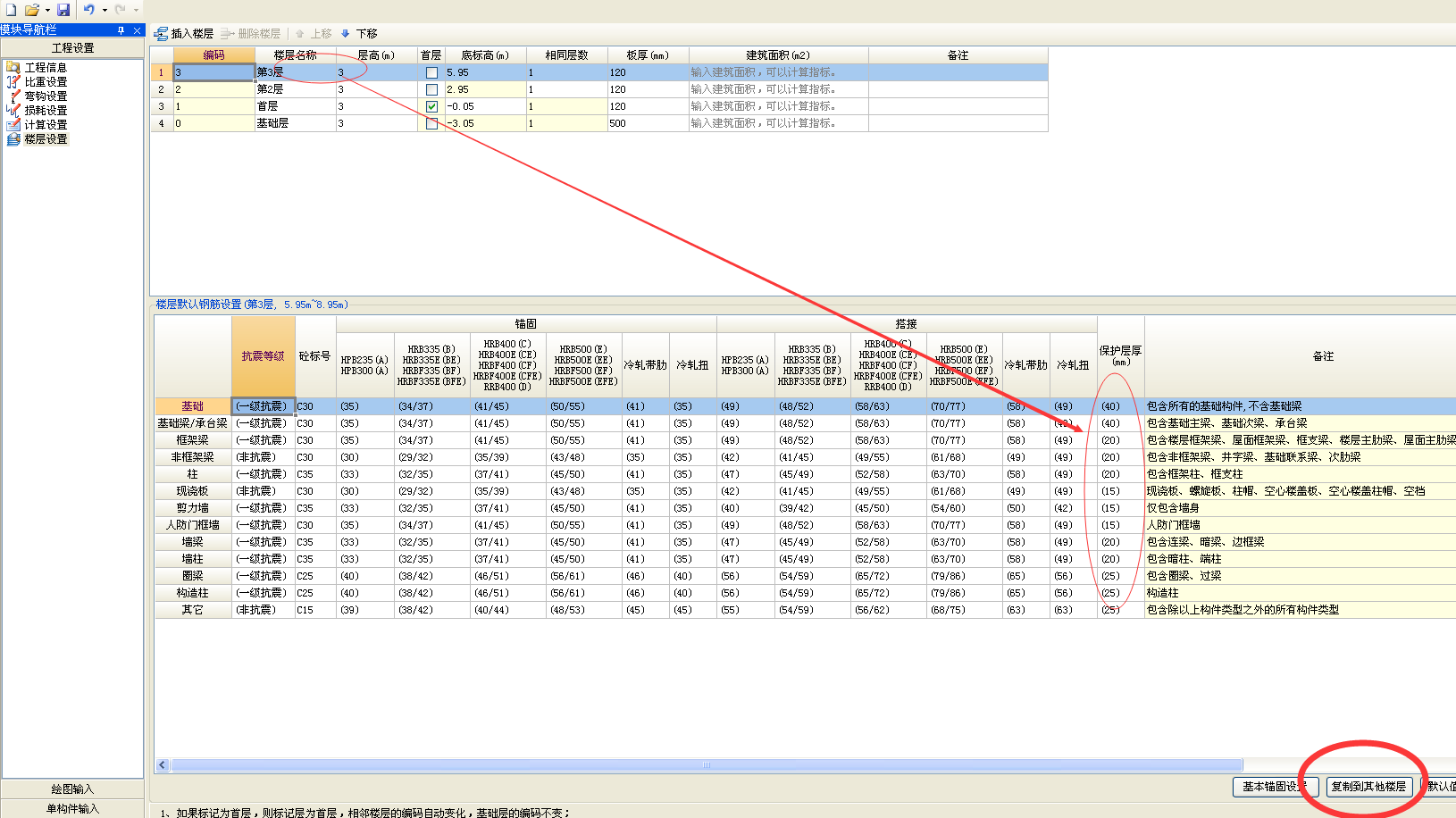
Task: Toggle 首层 checkbox for 第2层
Action: (431, 89)
